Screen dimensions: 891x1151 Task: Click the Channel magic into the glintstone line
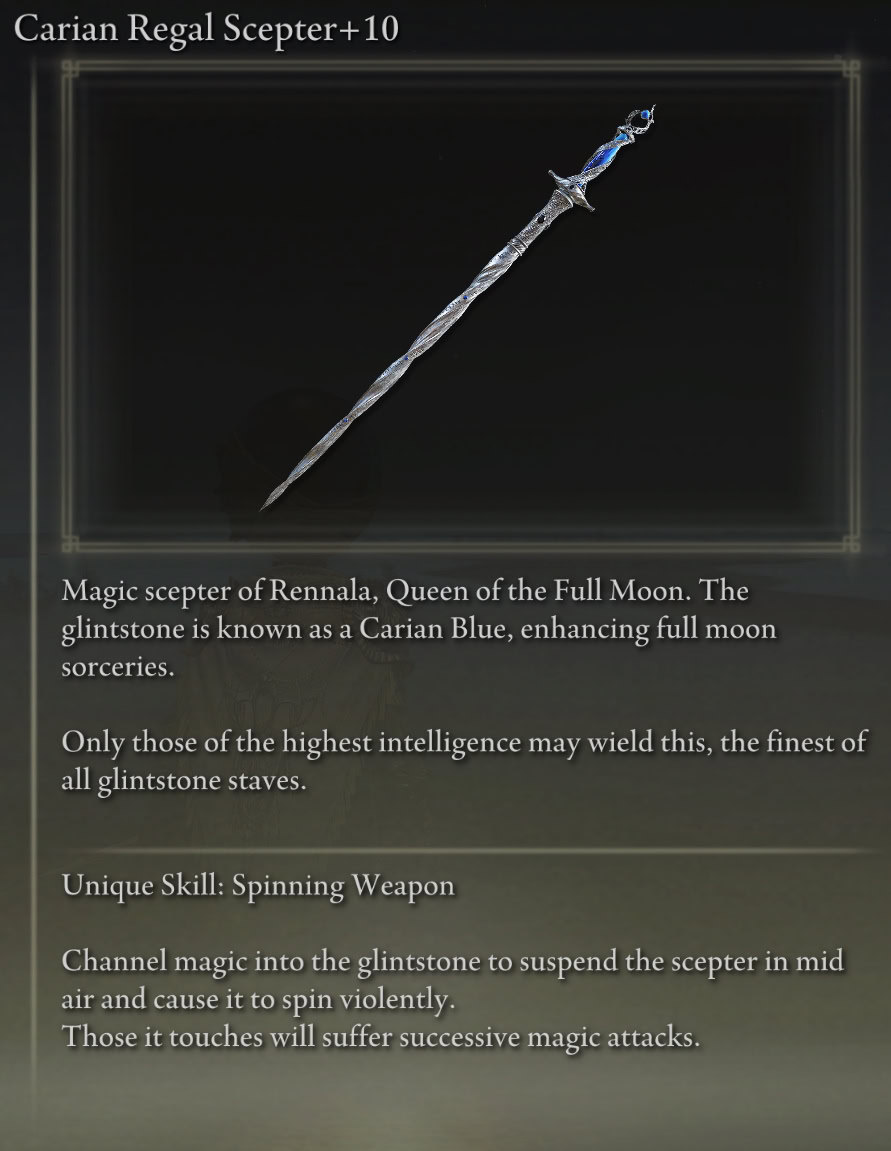[453, 961]
